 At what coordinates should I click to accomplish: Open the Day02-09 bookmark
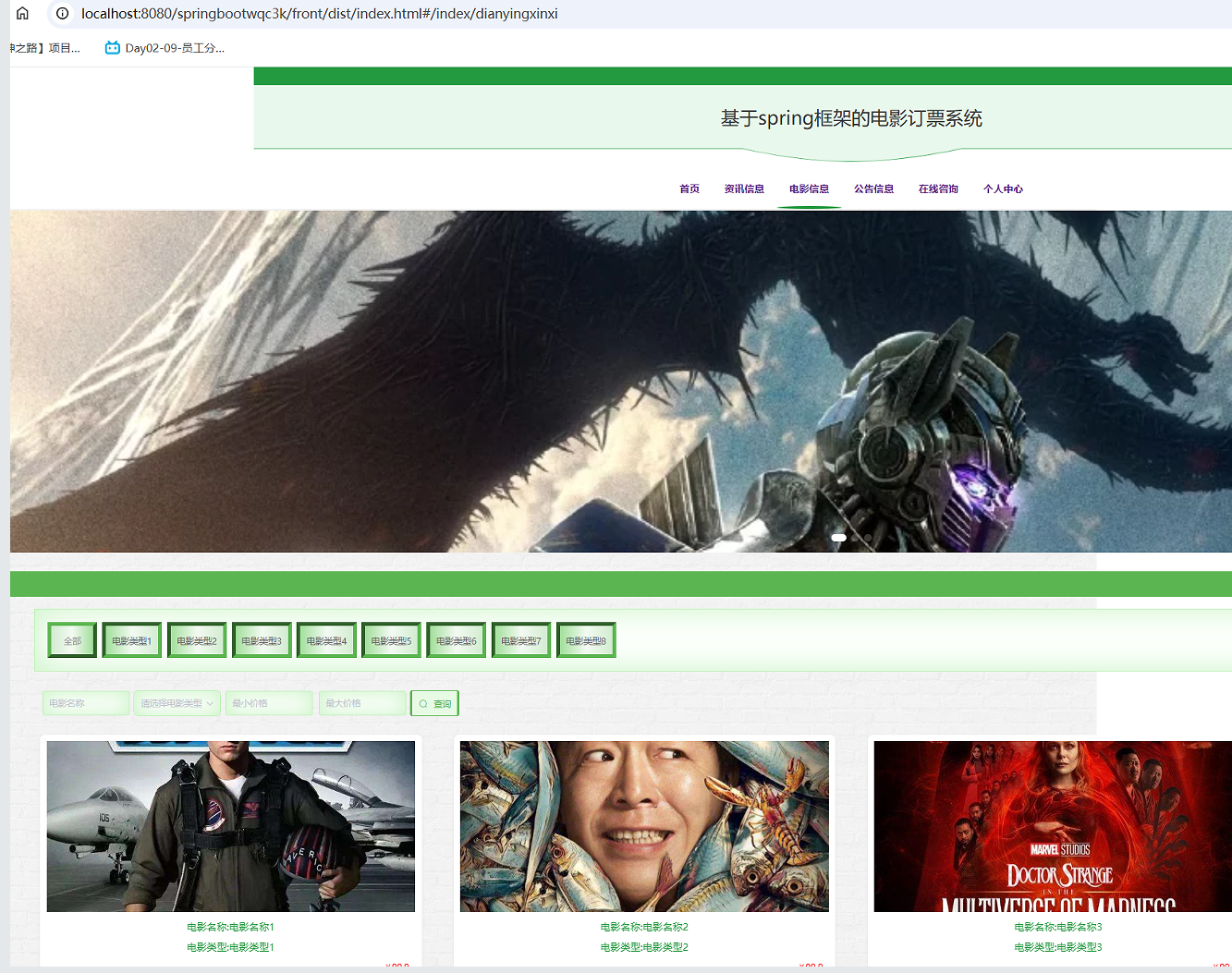coord(165,48)
